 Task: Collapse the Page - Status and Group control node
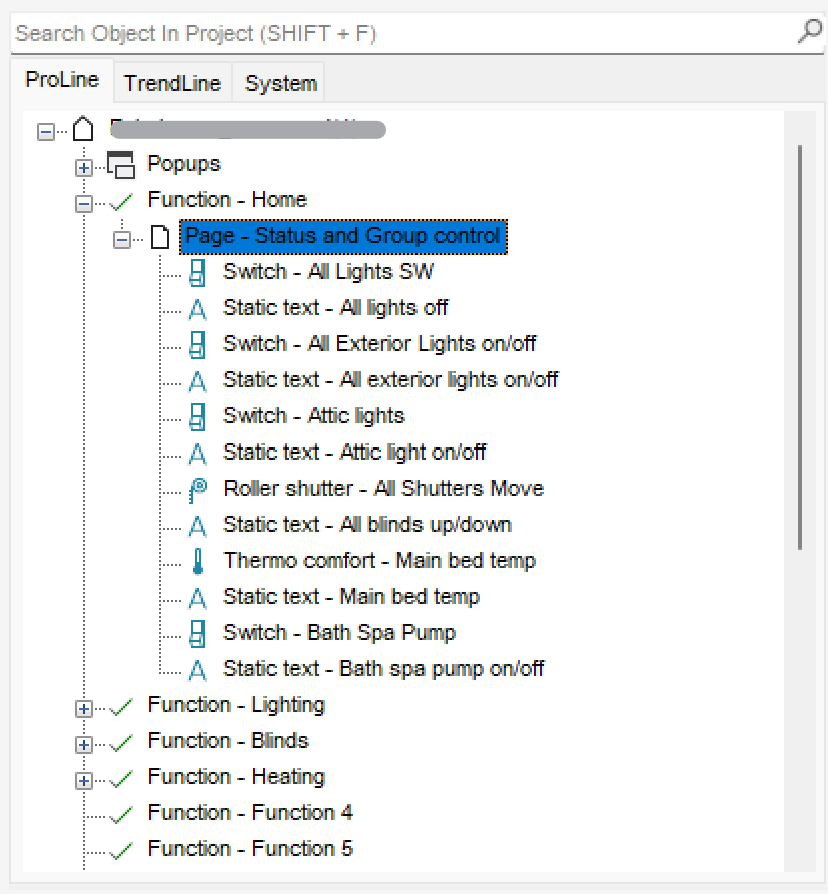coord(122,239)
